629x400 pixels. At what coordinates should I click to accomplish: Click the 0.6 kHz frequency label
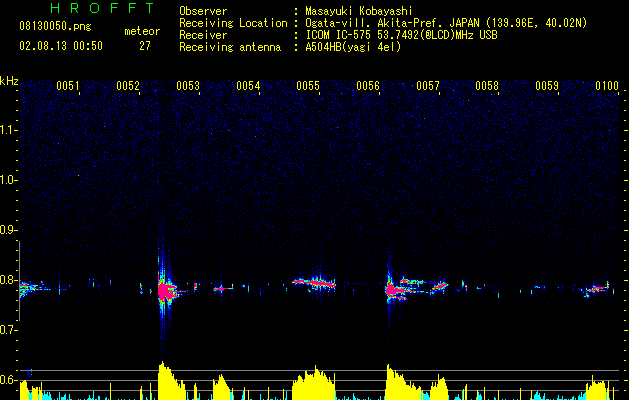7,380
